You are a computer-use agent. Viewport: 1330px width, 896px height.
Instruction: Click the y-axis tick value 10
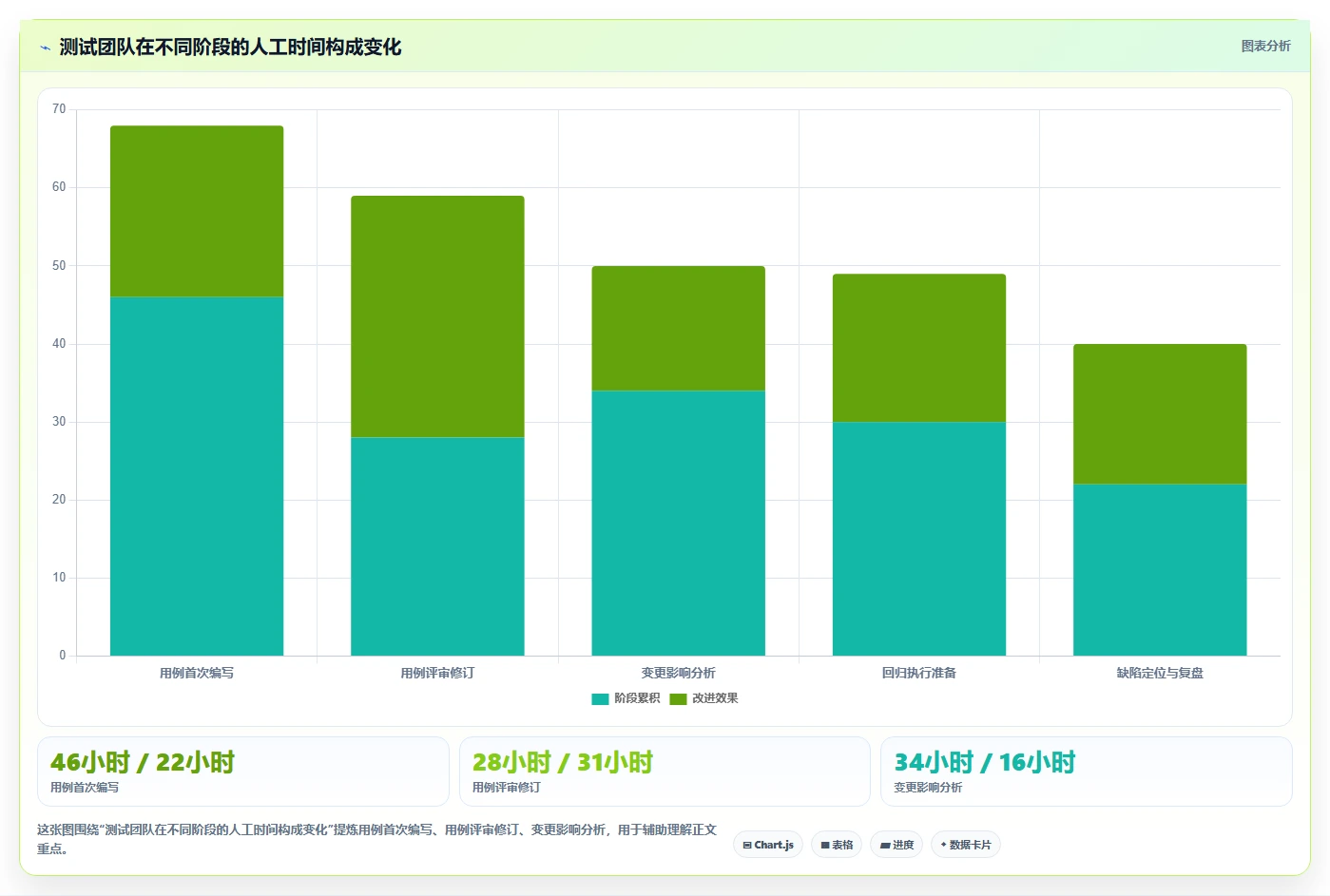coord(59,578)
